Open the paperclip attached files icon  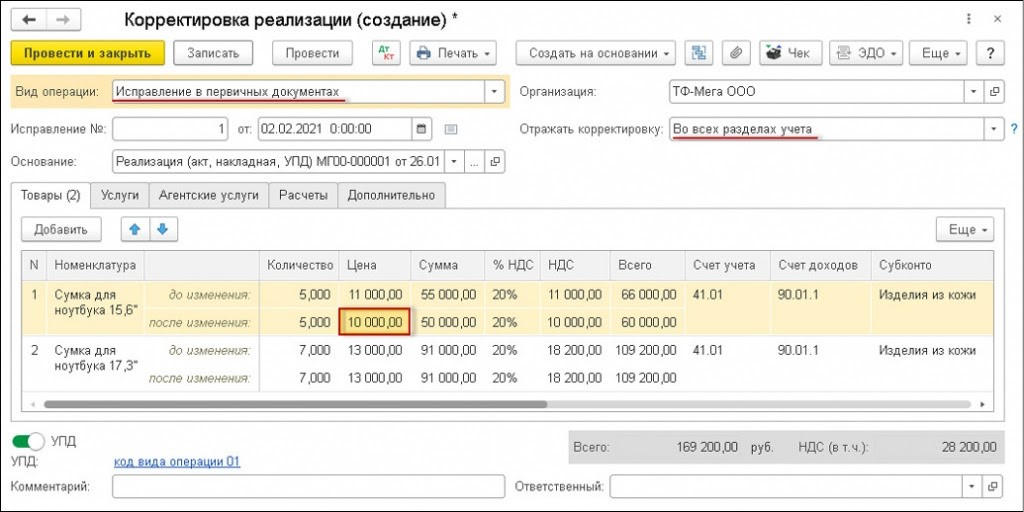[x=735, y=53]
